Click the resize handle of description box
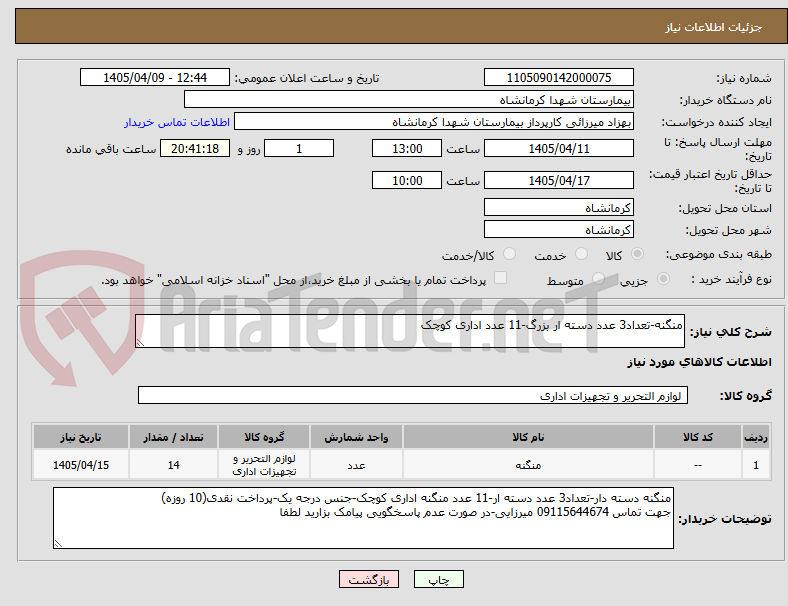Screen dimensions: 788x606 click(140, 342)
